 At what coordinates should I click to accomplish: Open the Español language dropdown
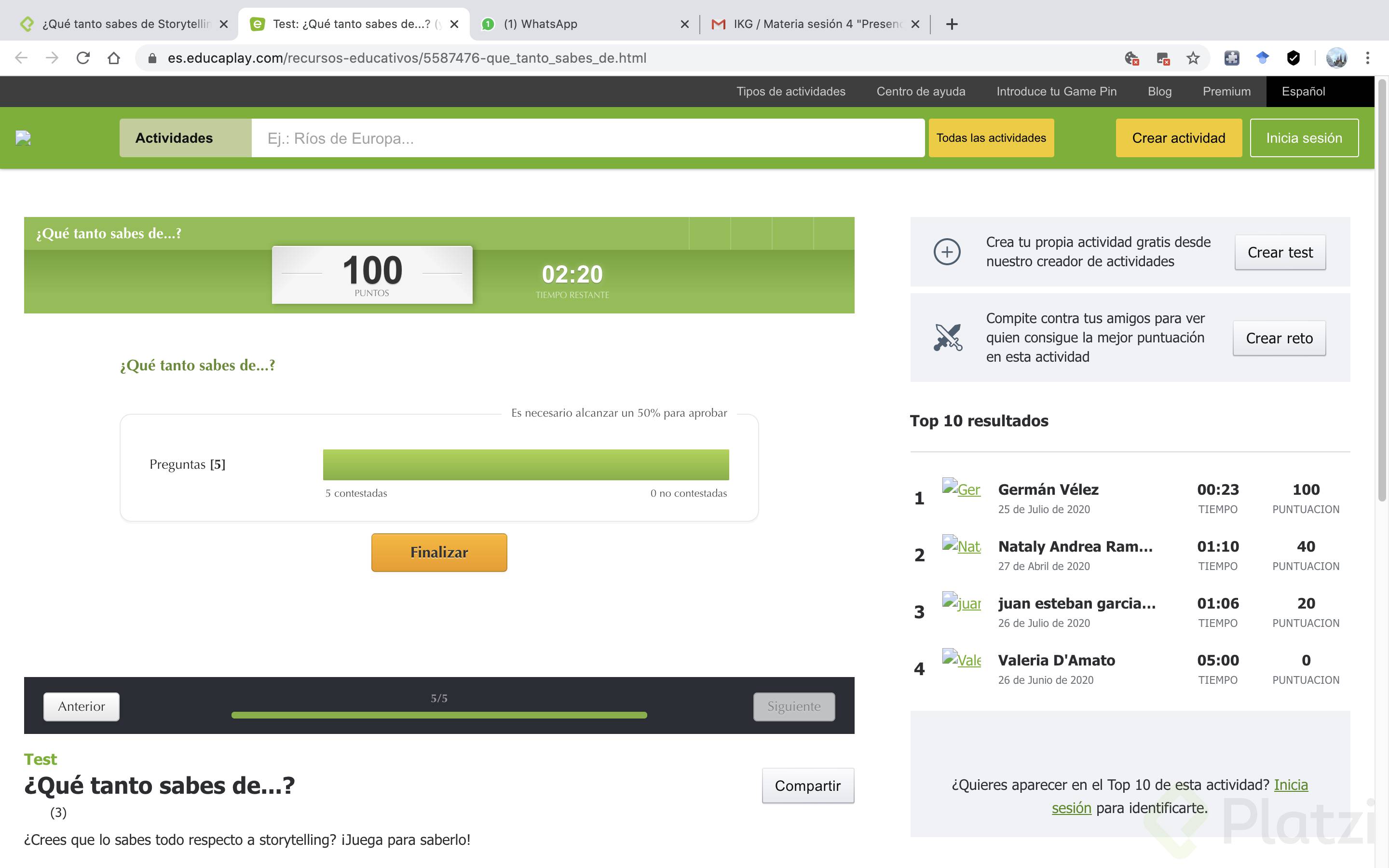1303,91
